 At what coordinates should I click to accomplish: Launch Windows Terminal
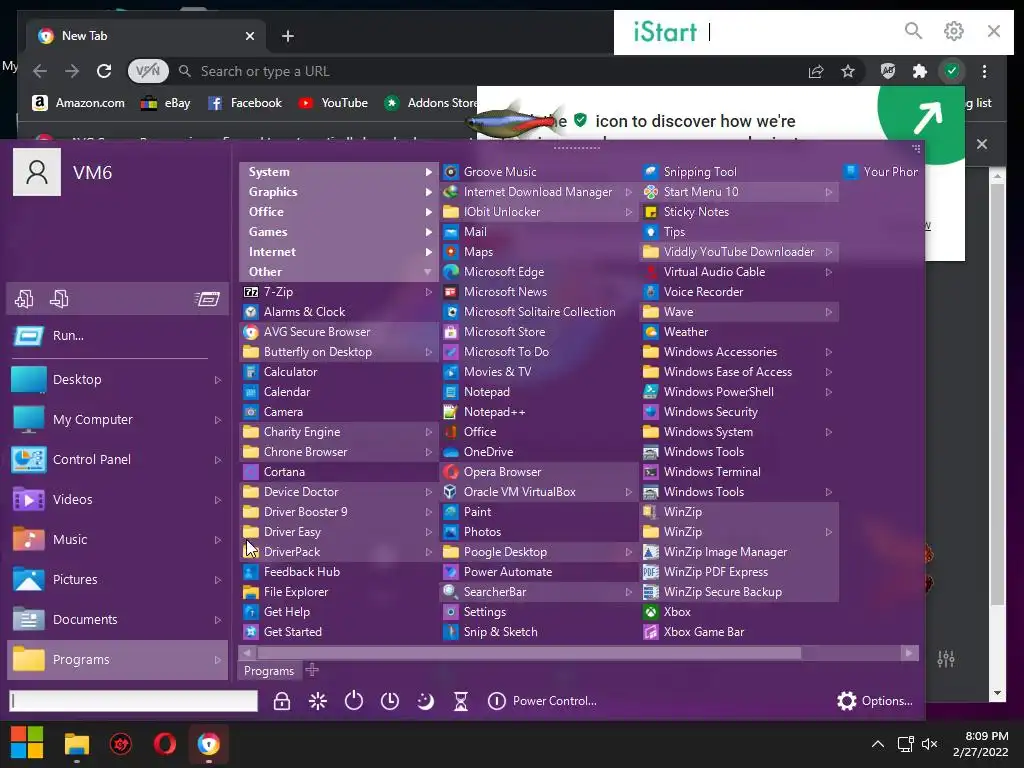pos(739,472)
